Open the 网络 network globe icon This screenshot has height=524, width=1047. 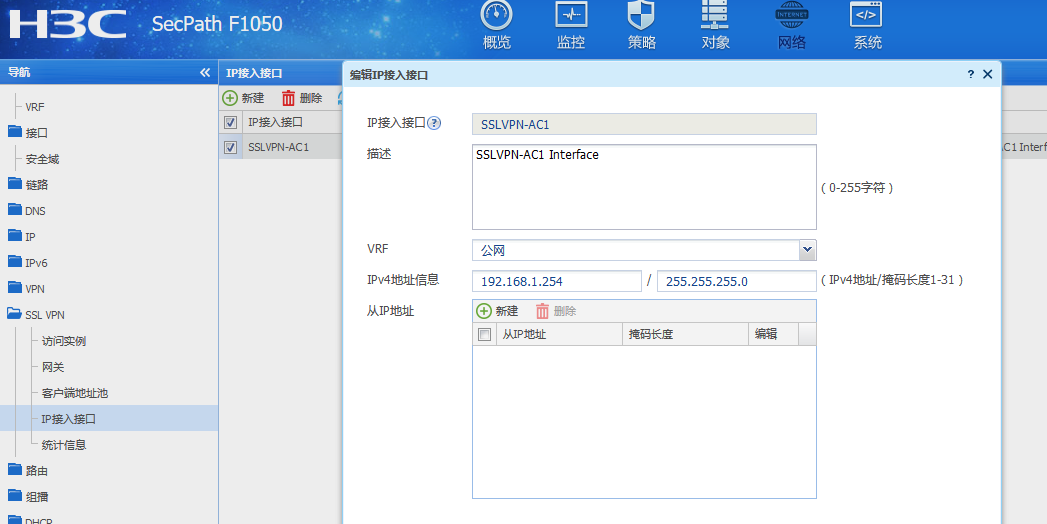tap(792, 15)
